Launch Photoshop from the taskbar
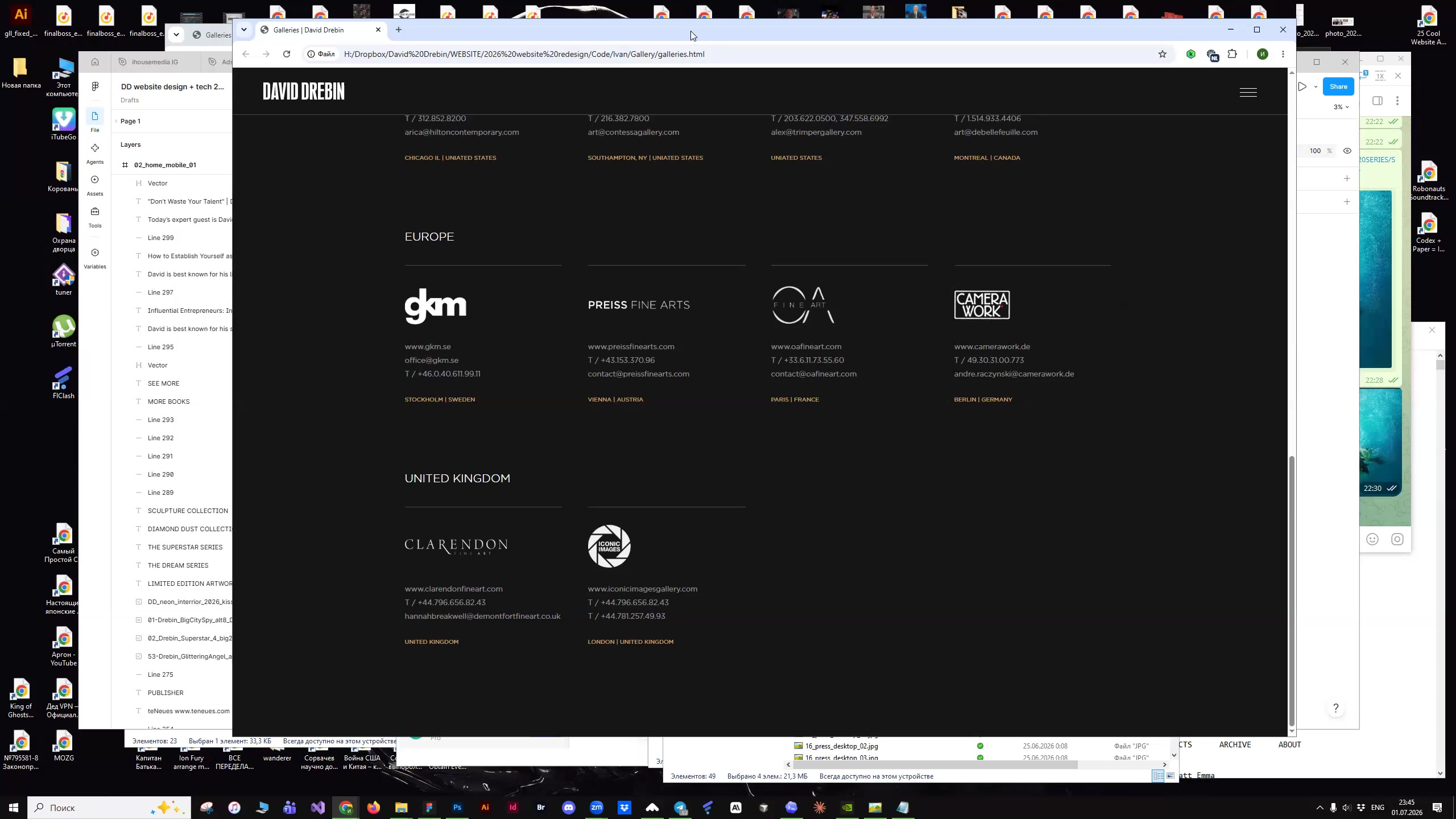 coord(457,807)
